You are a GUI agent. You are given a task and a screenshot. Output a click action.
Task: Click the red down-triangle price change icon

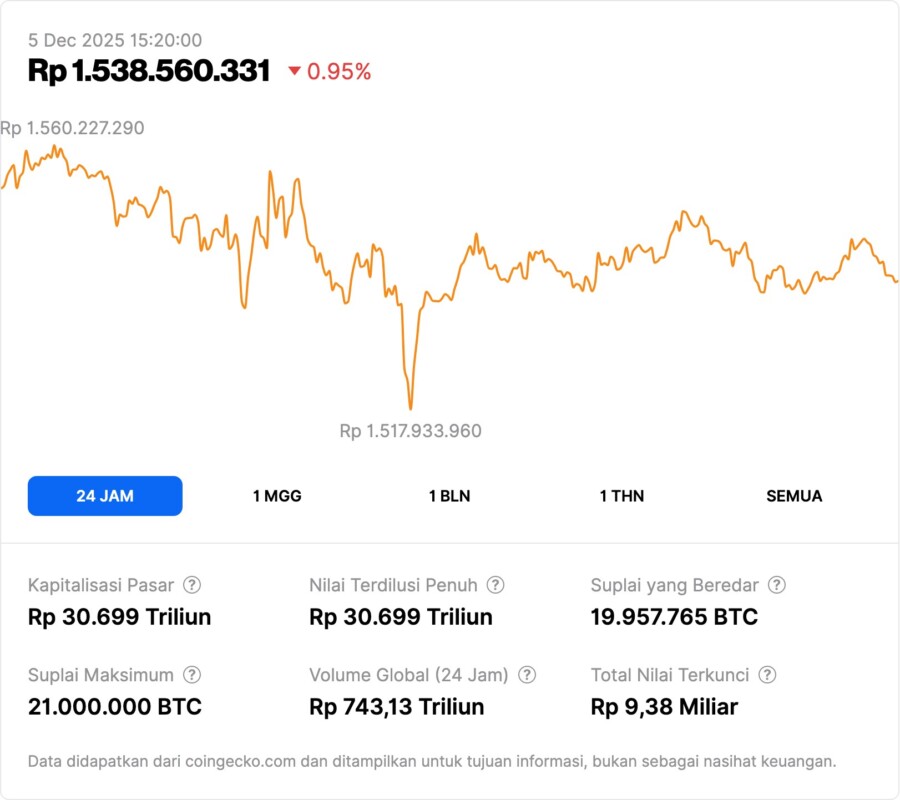coord(294,71)
